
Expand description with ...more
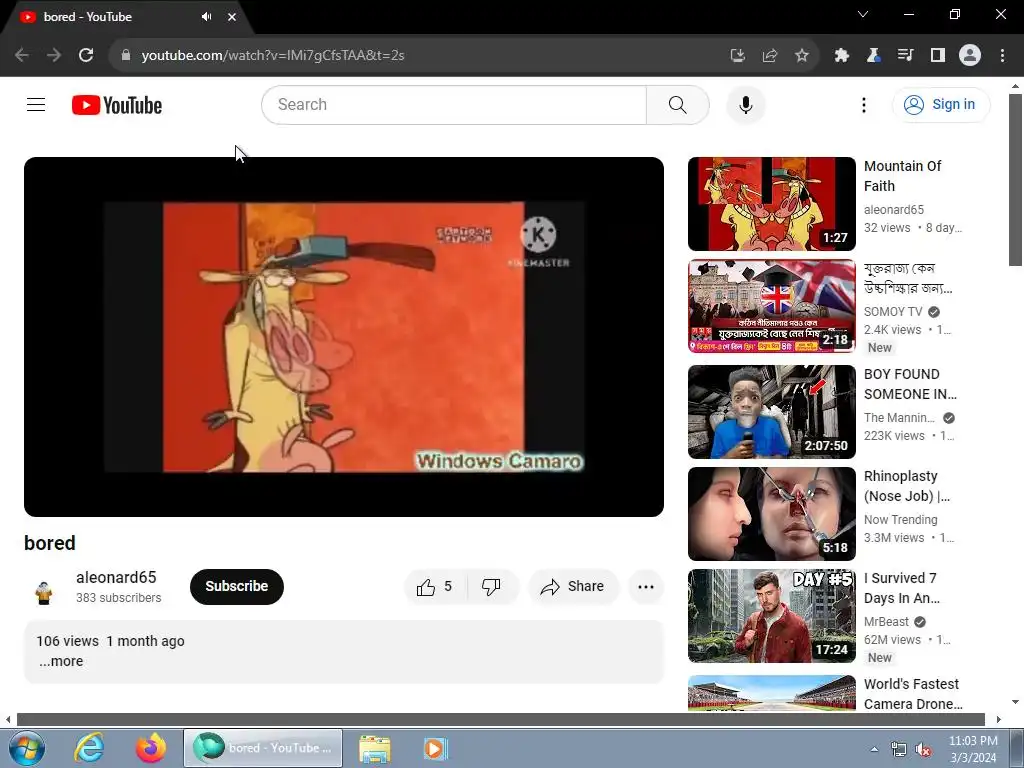point(61,661)
